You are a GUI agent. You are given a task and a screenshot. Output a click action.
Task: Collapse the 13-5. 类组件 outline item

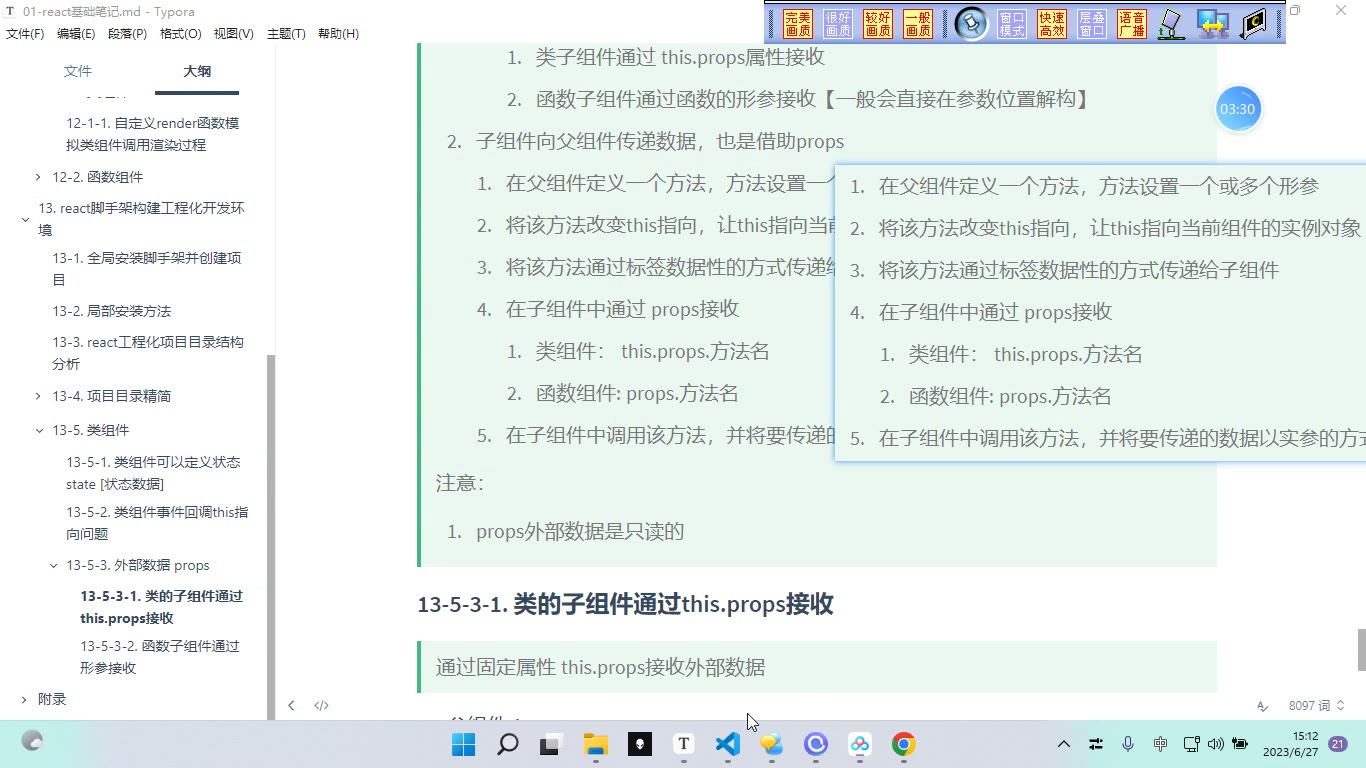pyautogui.click(x=39, y=430)
